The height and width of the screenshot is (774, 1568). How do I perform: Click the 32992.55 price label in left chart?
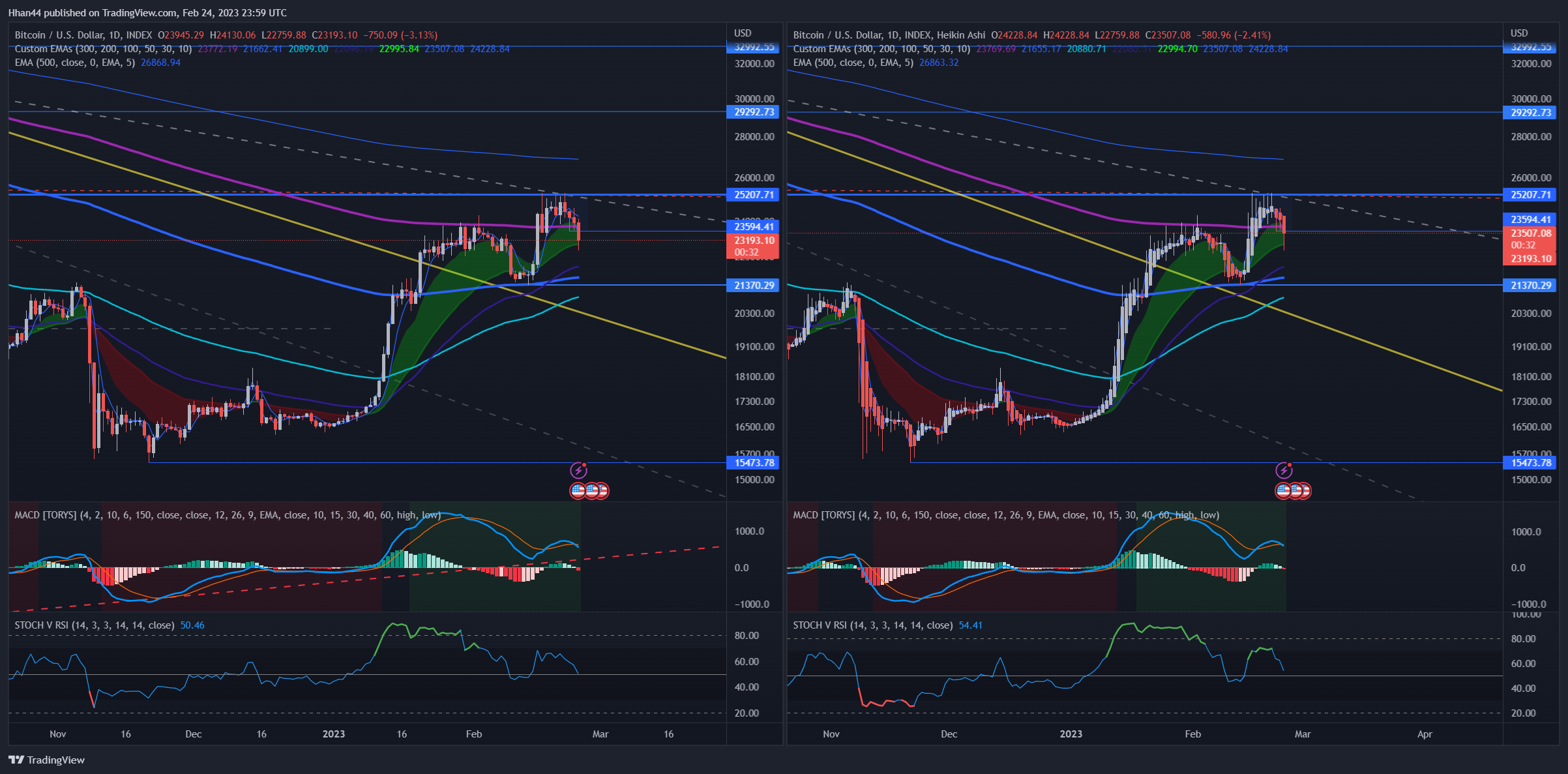click(x=753, y=47)
